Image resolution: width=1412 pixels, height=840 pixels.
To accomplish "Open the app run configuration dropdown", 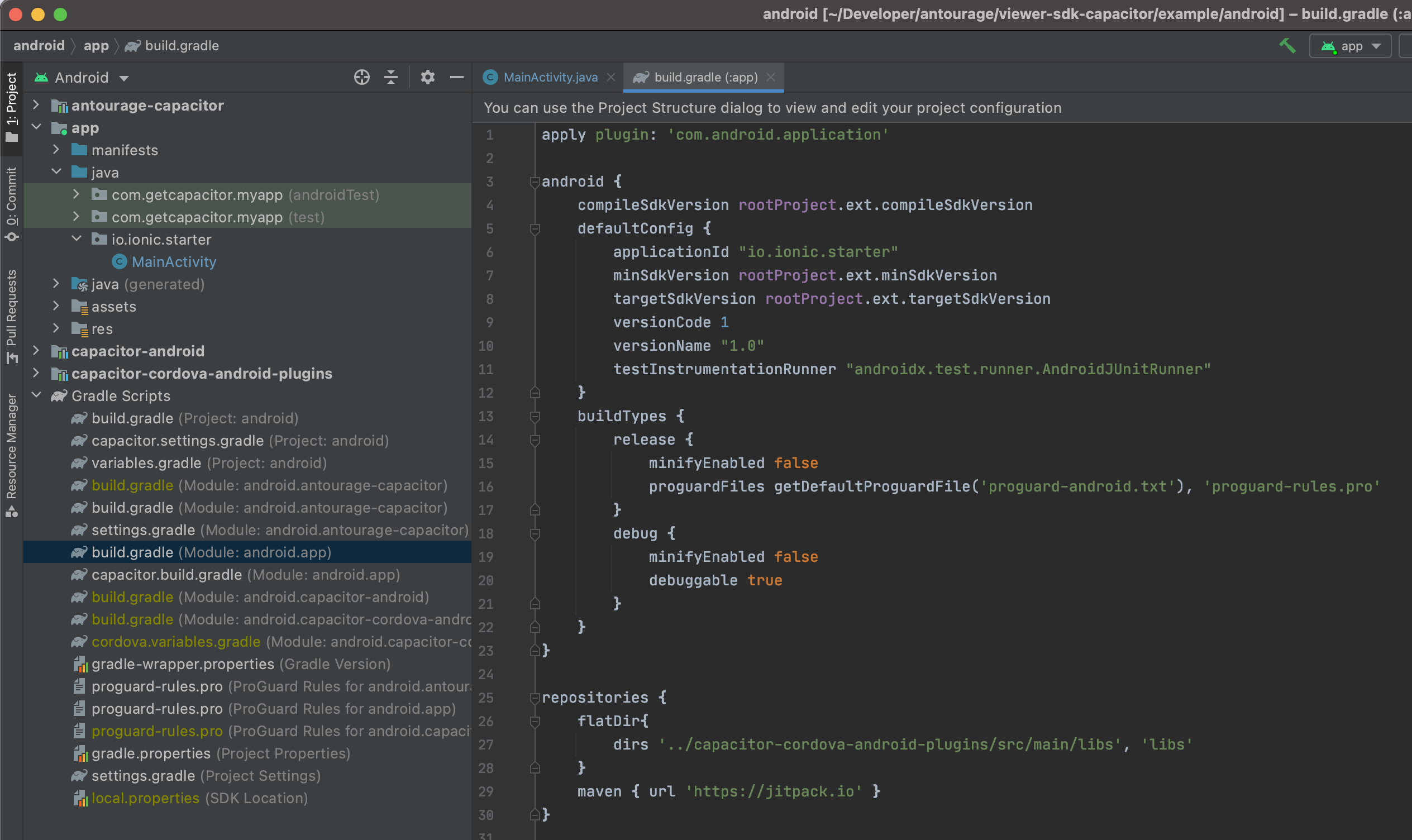I will point(1351,46).
